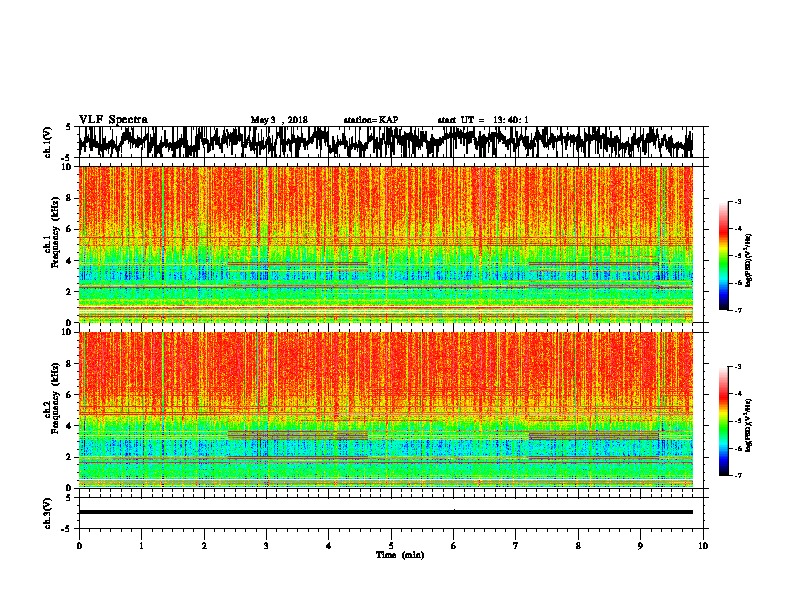Click the "6" kHz tick on ch.2 frequency axis
This screenshot has width=792, height=612.
coord(70,395)
